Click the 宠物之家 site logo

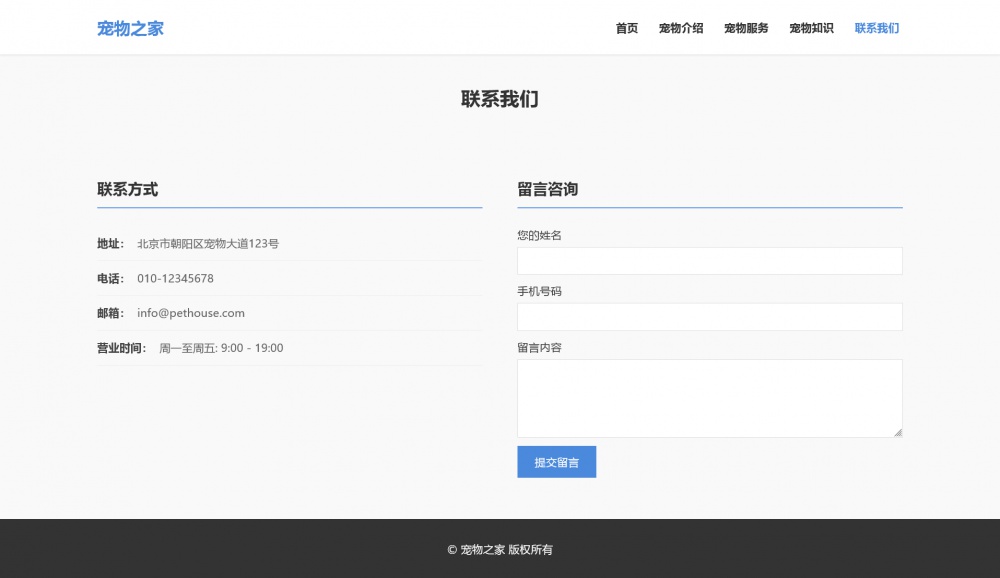click(130, 28)
